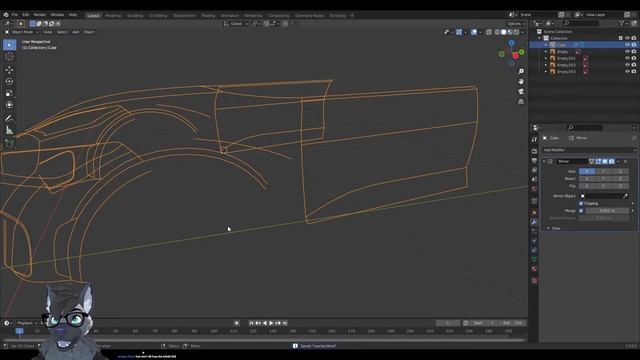Open the Mirror modifier extras dropdown arrow
Image resolution: width=640 pixels, height=360 pixels.
[618, 162]
